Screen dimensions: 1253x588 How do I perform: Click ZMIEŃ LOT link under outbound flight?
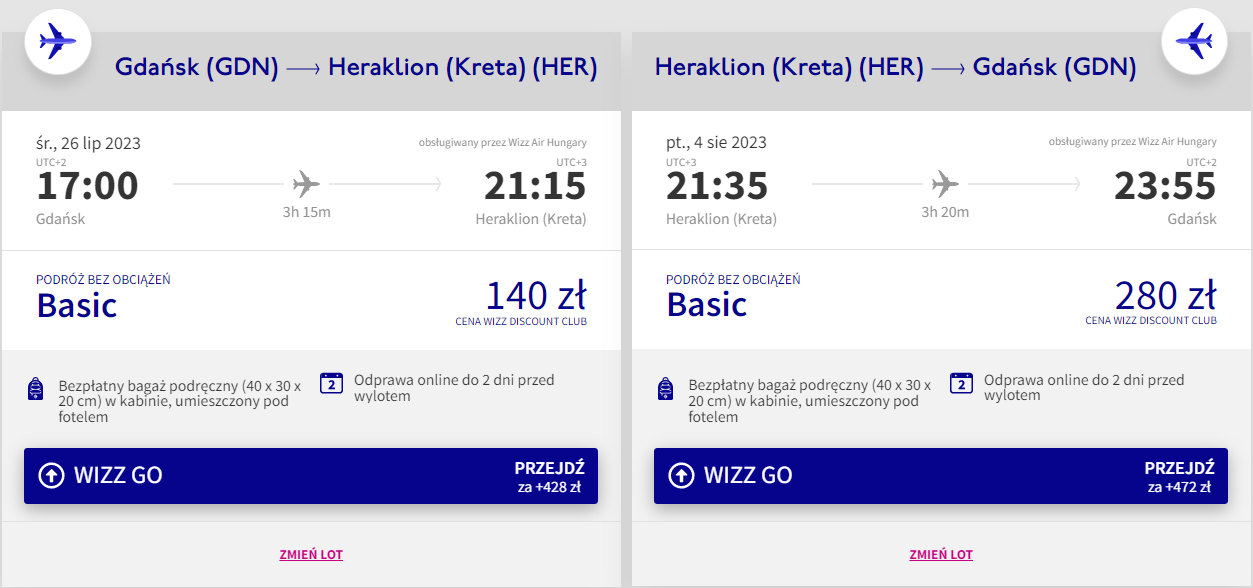311,555
